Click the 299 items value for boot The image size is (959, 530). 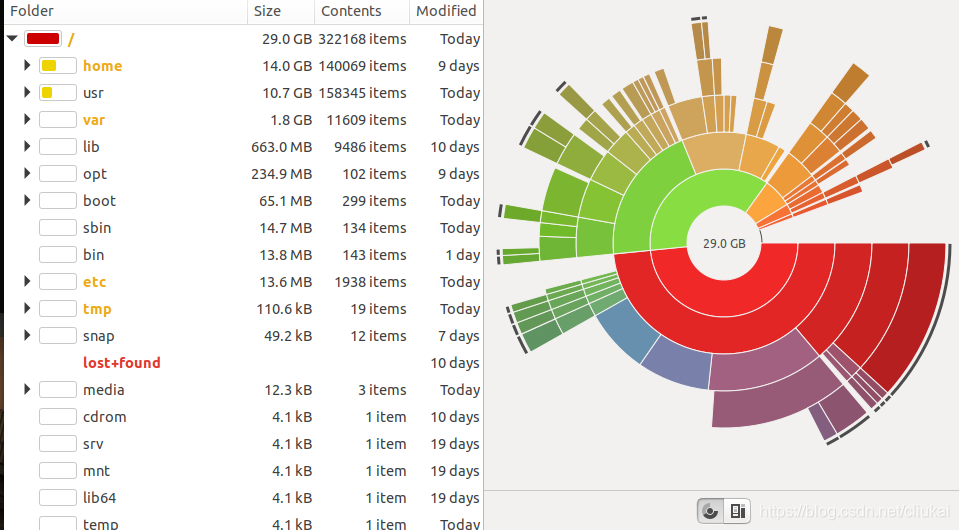[374, 201]
